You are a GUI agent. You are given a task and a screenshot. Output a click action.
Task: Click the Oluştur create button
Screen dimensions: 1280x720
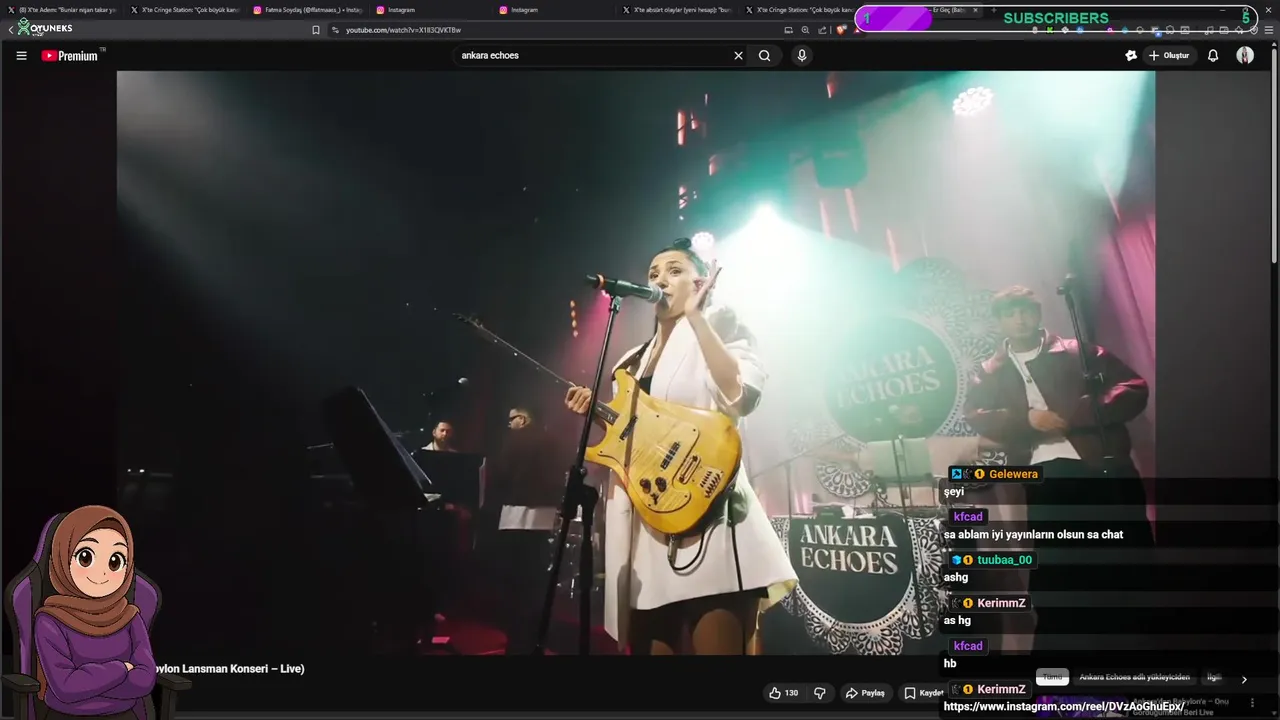coord(1168,56)
